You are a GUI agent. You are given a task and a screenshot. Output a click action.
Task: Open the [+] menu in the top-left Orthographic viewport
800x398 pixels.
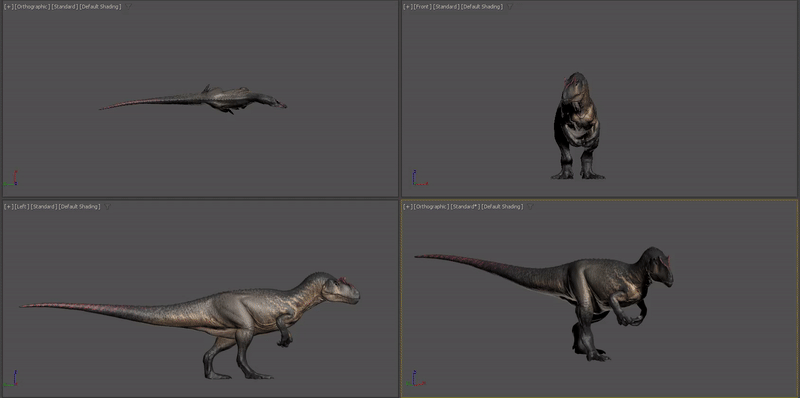point(9,7)
